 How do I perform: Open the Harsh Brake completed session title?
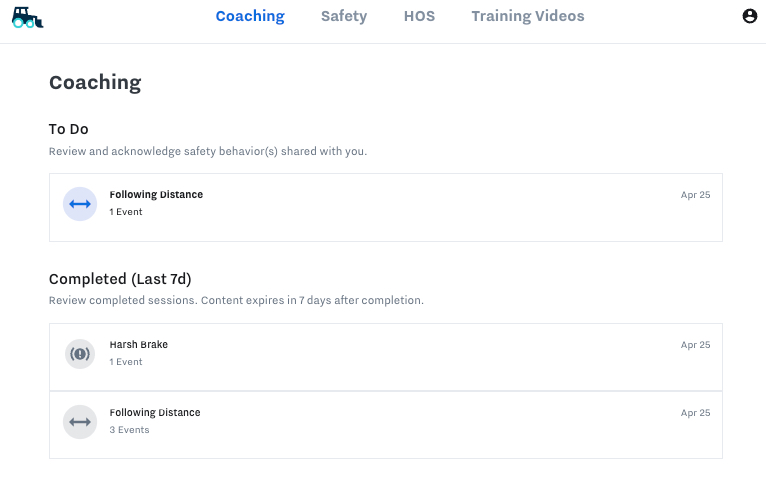tap(139, 345)
